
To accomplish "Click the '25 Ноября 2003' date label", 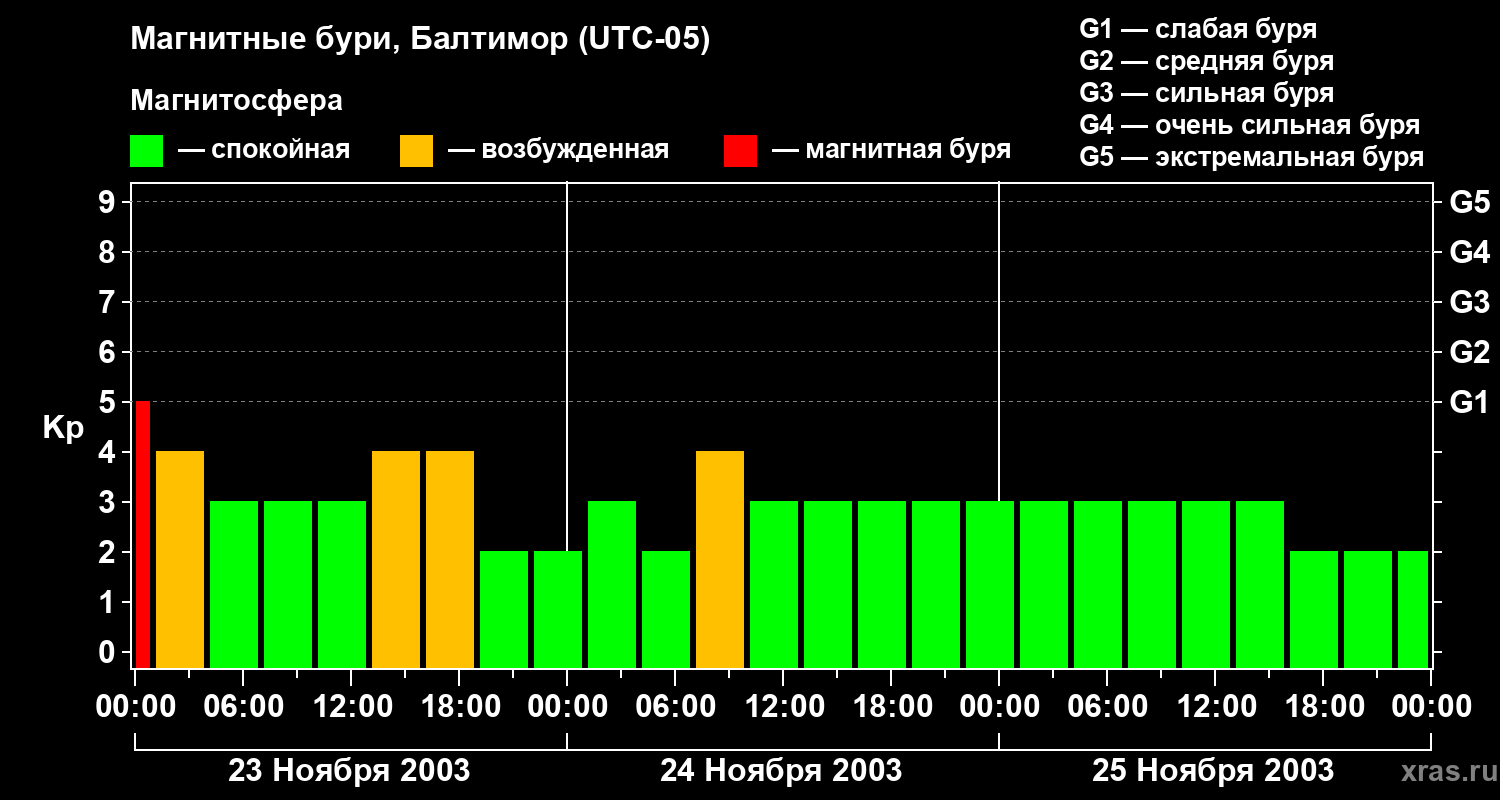I will pos(1213,771).
